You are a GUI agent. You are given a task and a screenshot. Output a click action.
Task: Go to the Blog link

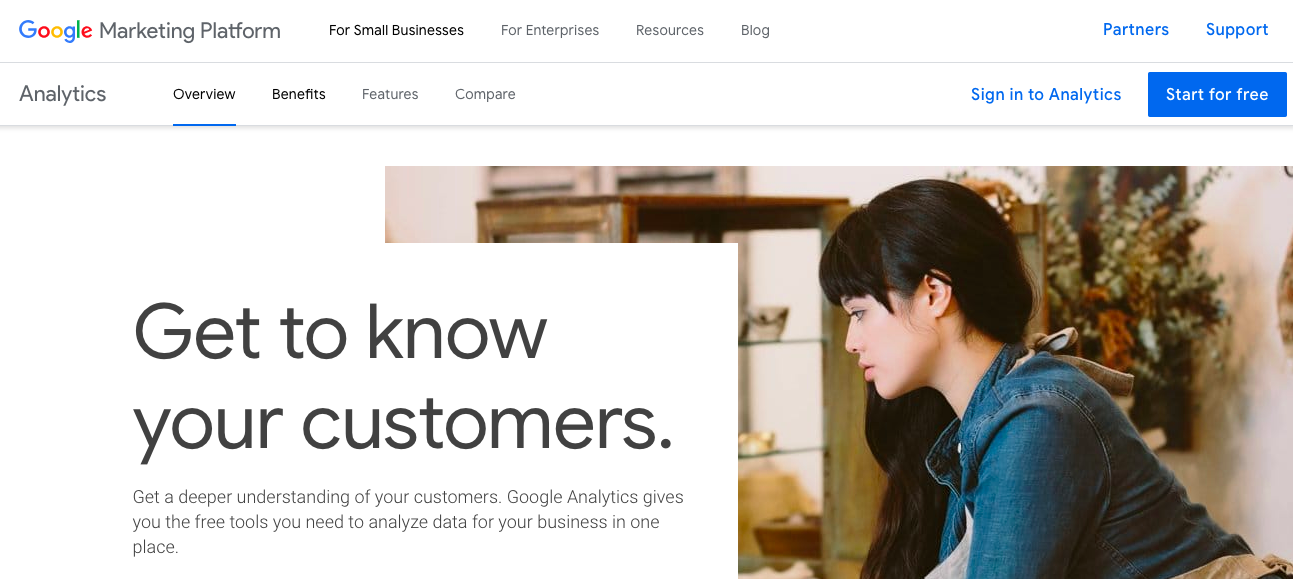[755, 30]
